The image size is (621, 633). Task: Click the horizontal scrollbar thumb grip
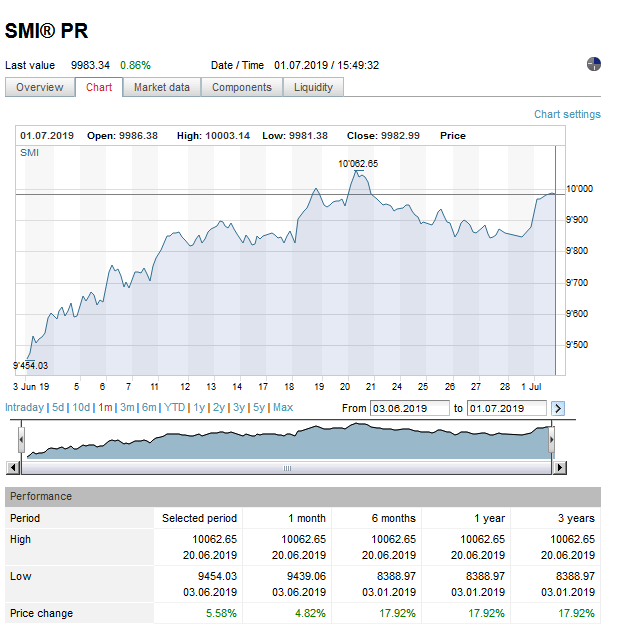click(287, 468)
